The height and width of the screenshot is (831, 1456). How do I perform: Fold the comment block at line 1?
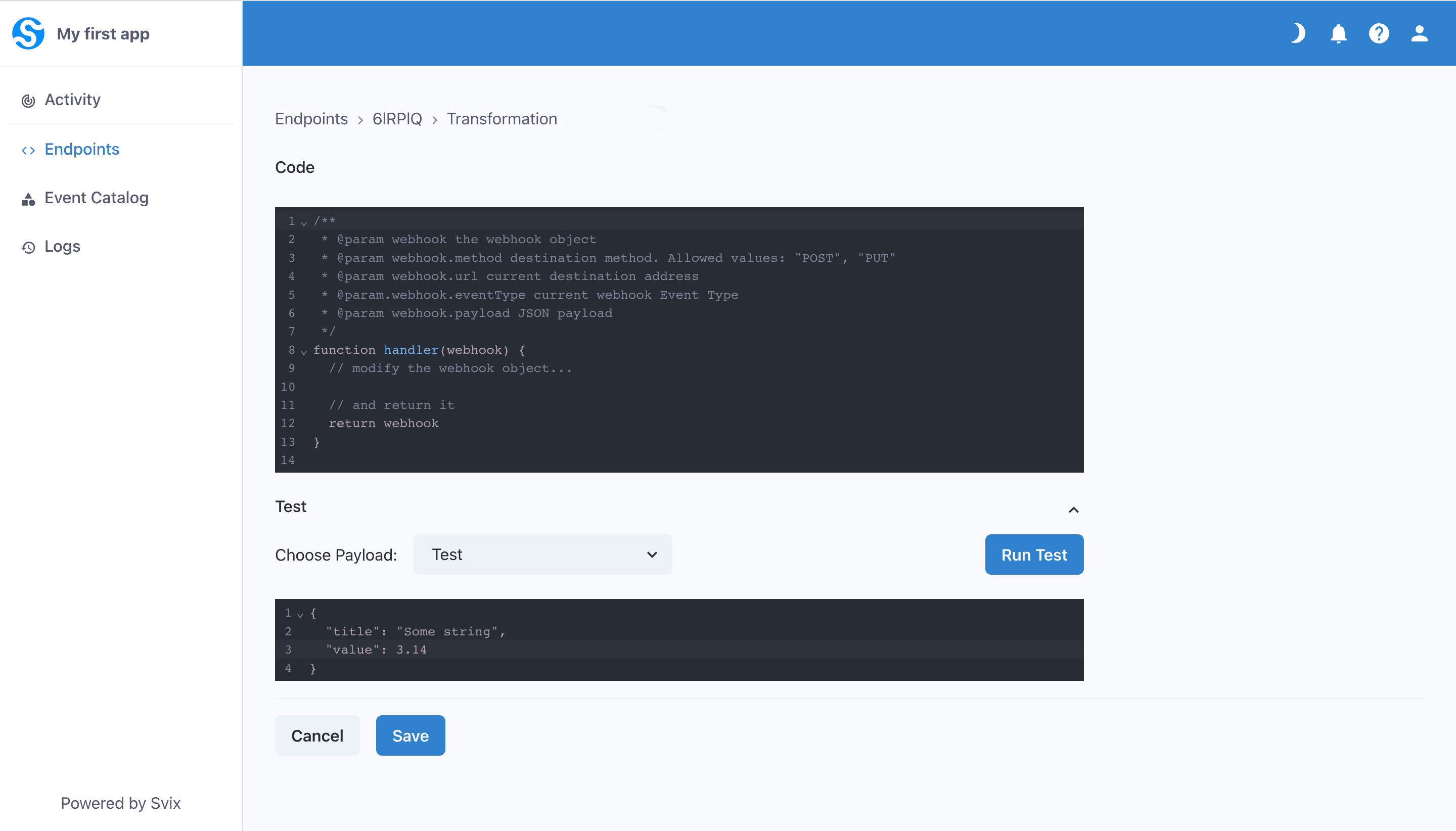click(304, 222)
